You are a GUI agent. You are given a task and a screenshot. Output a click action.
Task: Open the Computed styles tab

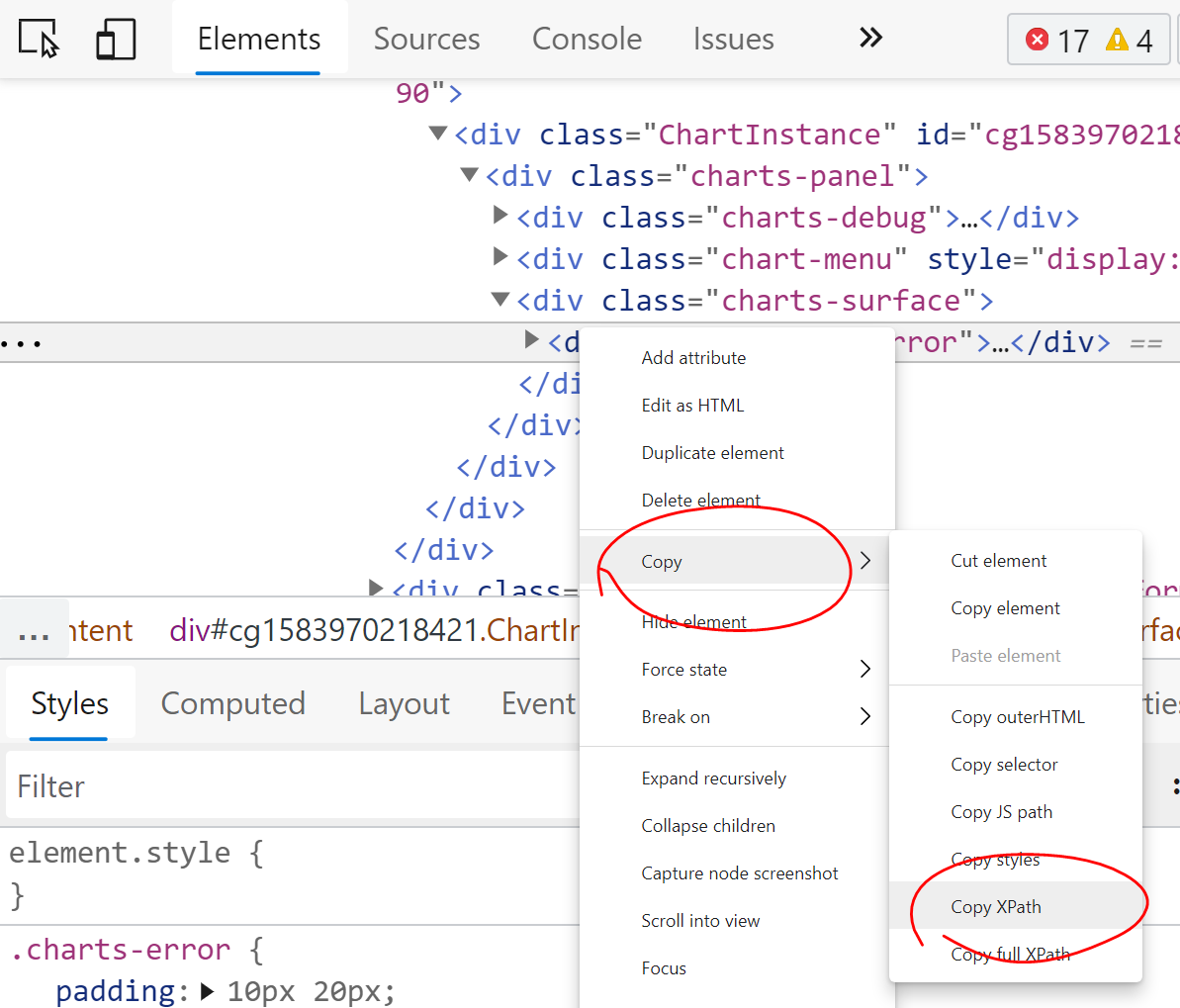tap(233, 703)
